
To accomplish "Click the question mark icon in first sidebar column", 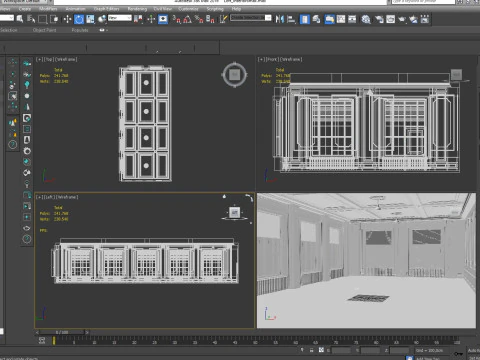I will (13, 145).
